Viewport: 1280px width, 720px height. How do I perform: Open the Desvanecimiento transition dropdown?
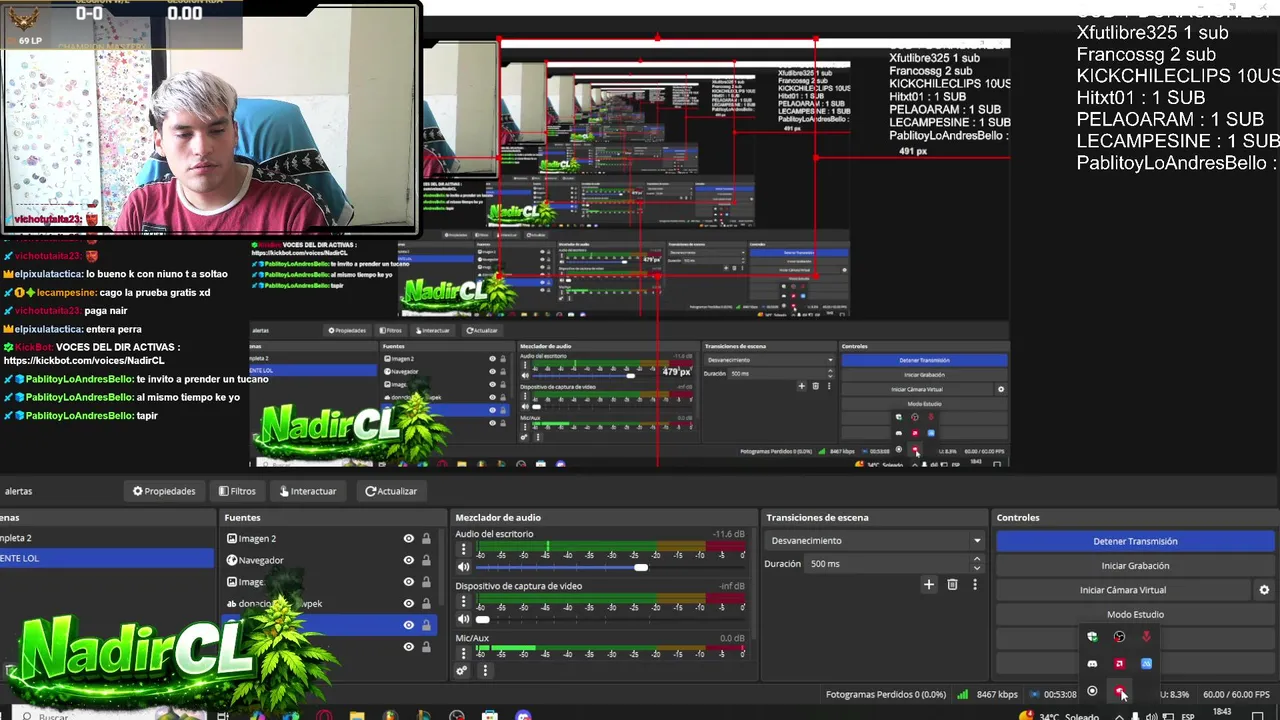pyautogui.click(x=875, y=541)
